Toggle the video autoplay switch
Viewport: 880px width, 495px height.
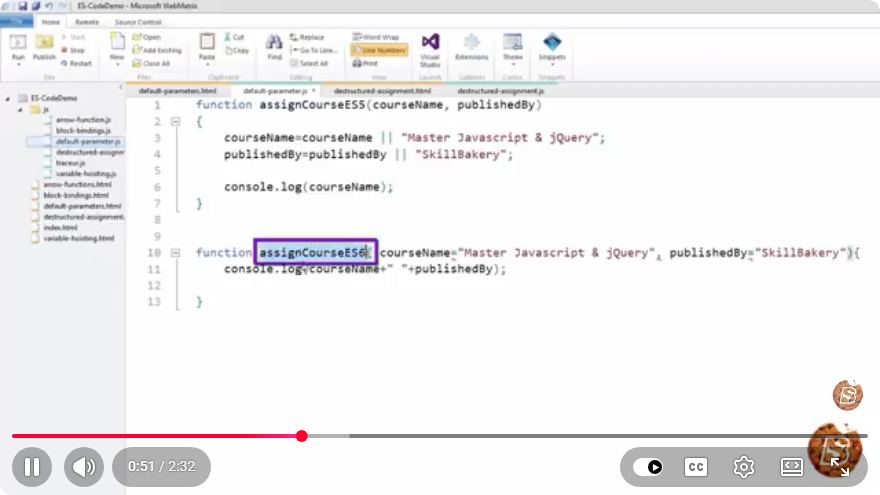click(x=648, y=466)
